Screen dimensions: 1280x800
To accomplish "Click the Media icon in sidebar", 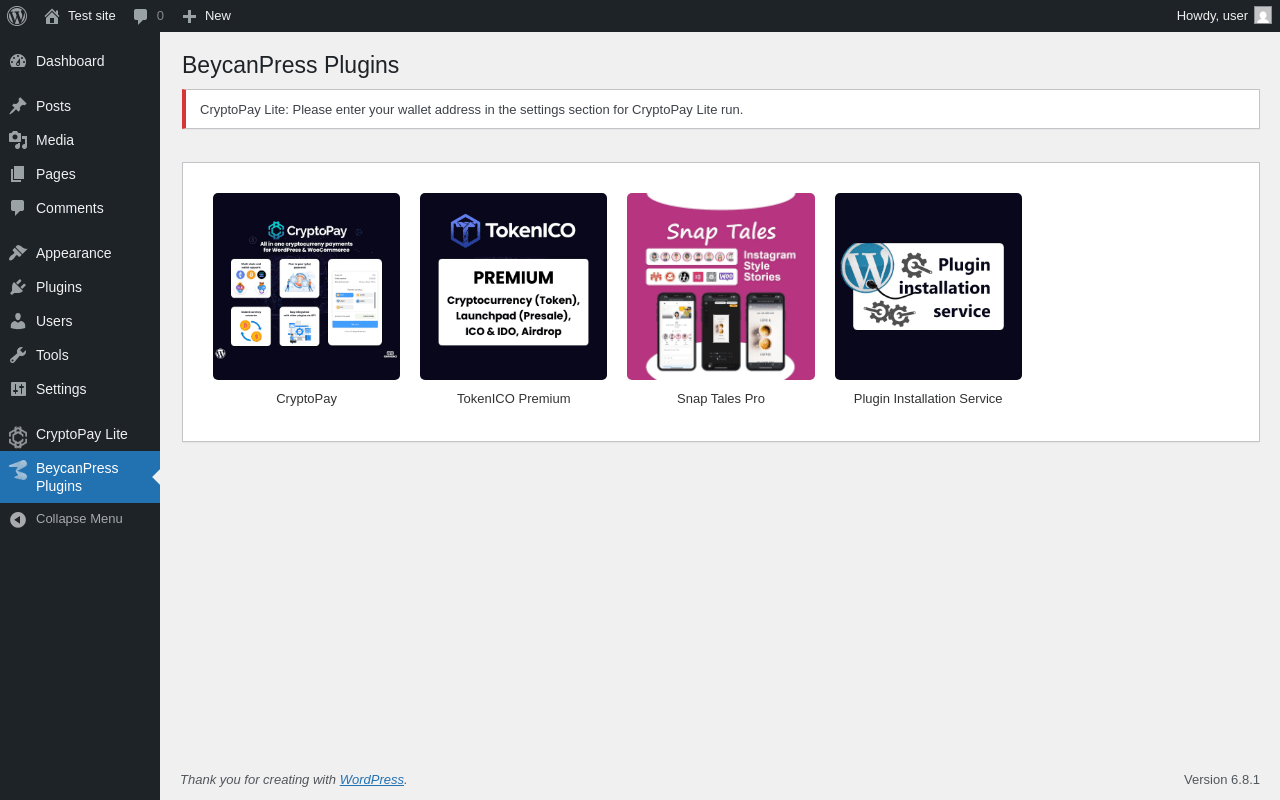I will pyautogui.click(x=18, y=140).
